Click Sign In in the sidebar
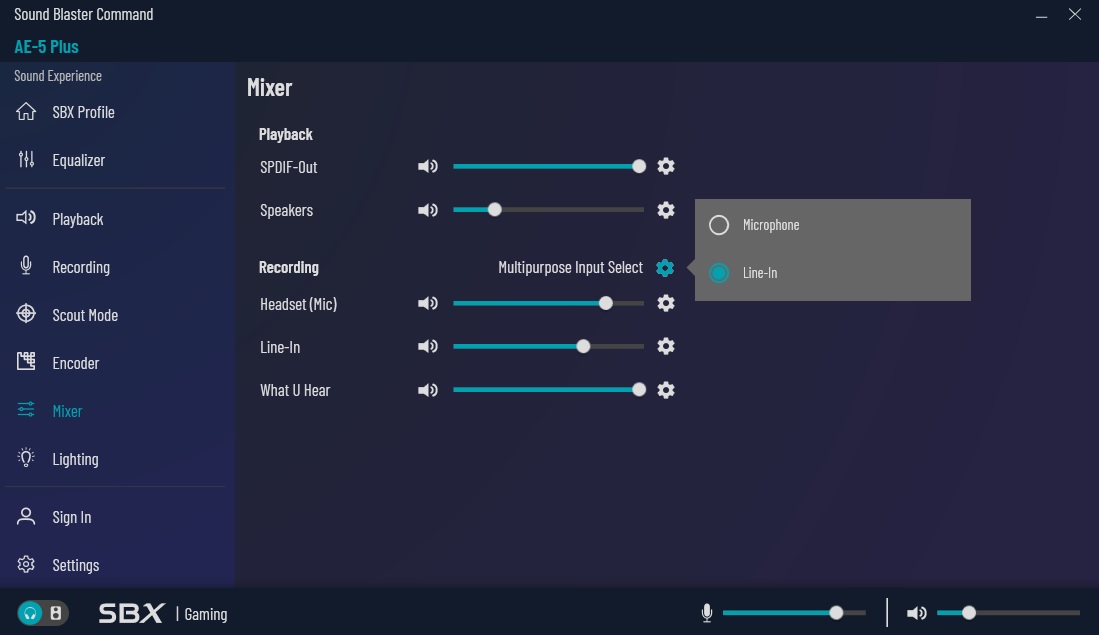 point(71,517)
